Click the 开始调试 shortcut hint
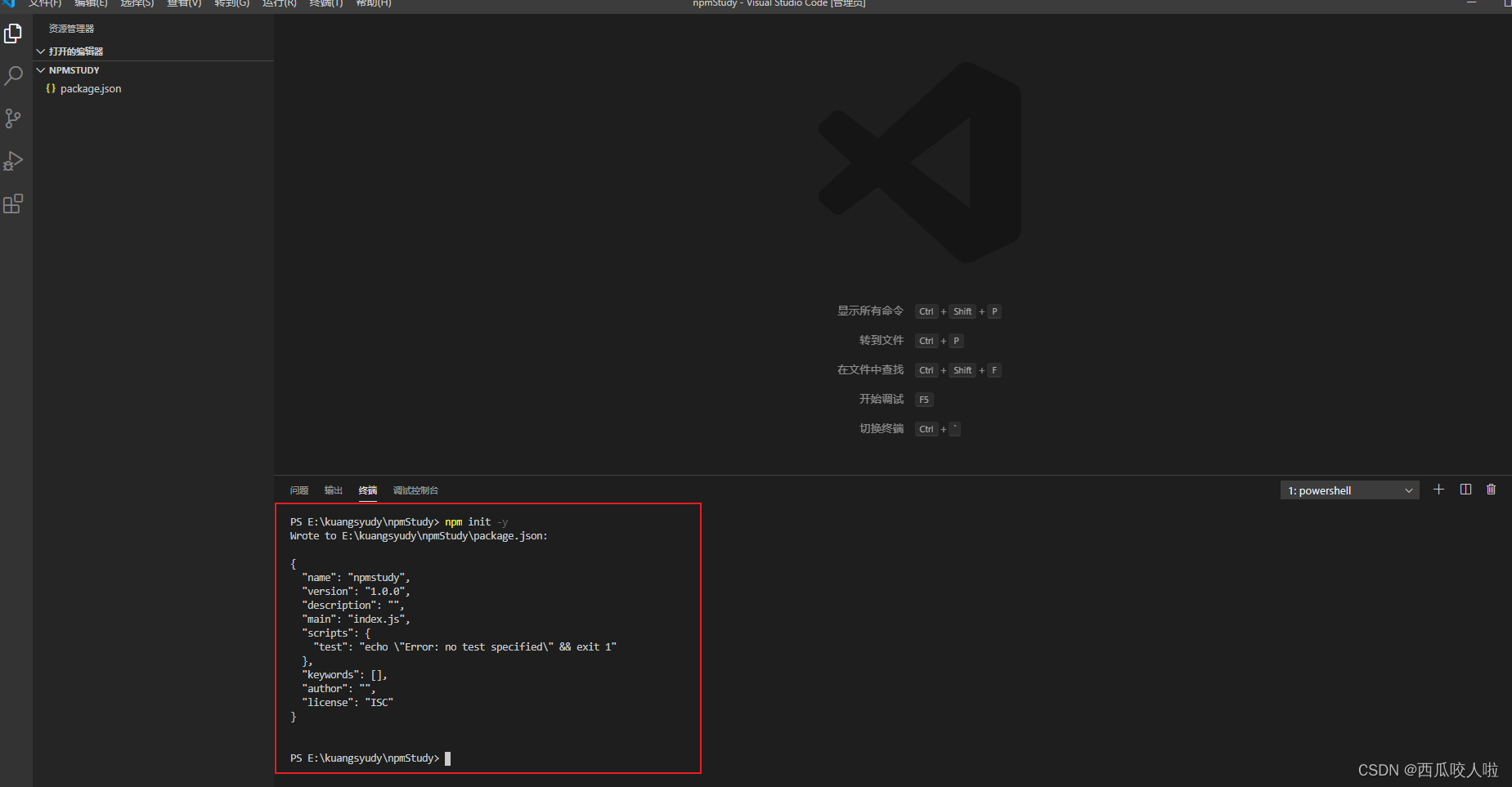The height and width of the screenshot is (787, 1512). click(x=882, y=399)
